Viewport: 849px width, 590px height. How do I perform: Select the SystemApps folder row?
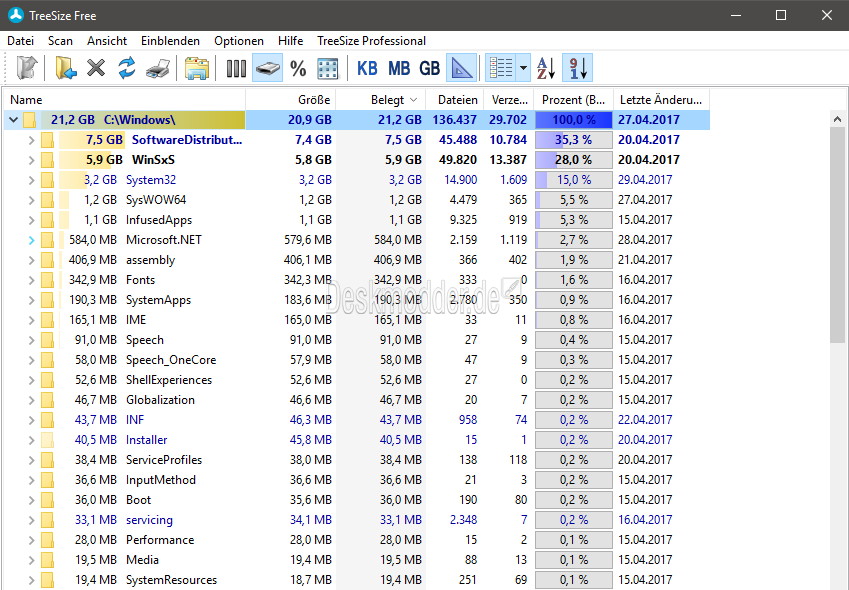[x=357, y=300]
